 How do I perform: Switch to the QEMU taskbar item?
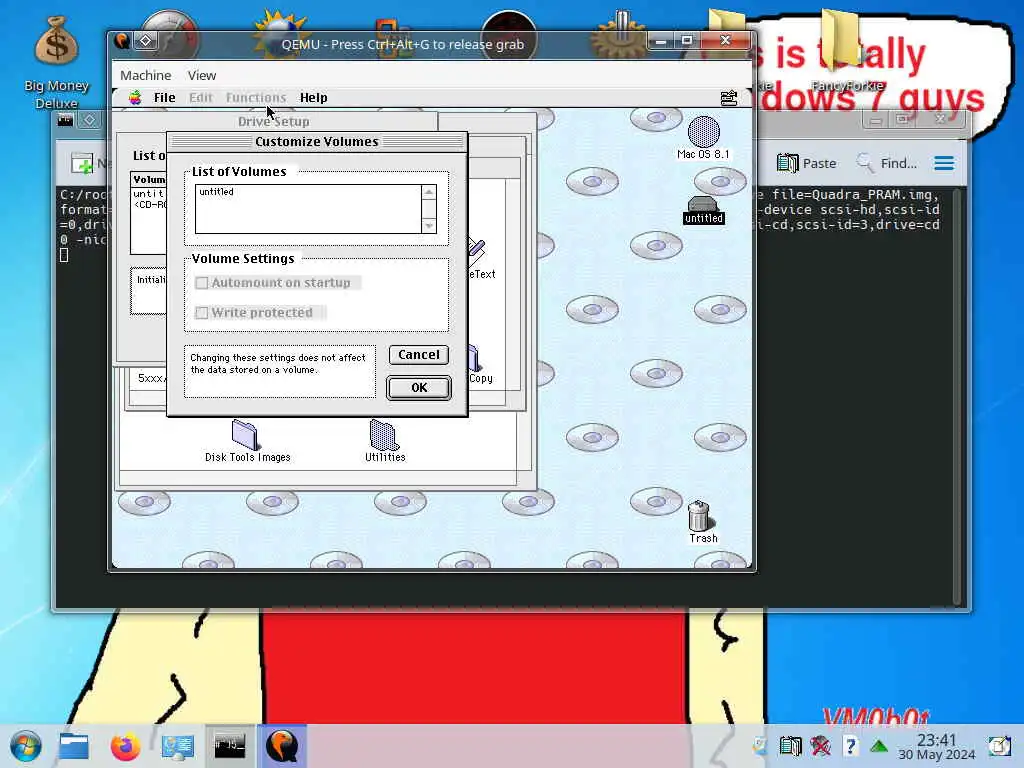282,746
